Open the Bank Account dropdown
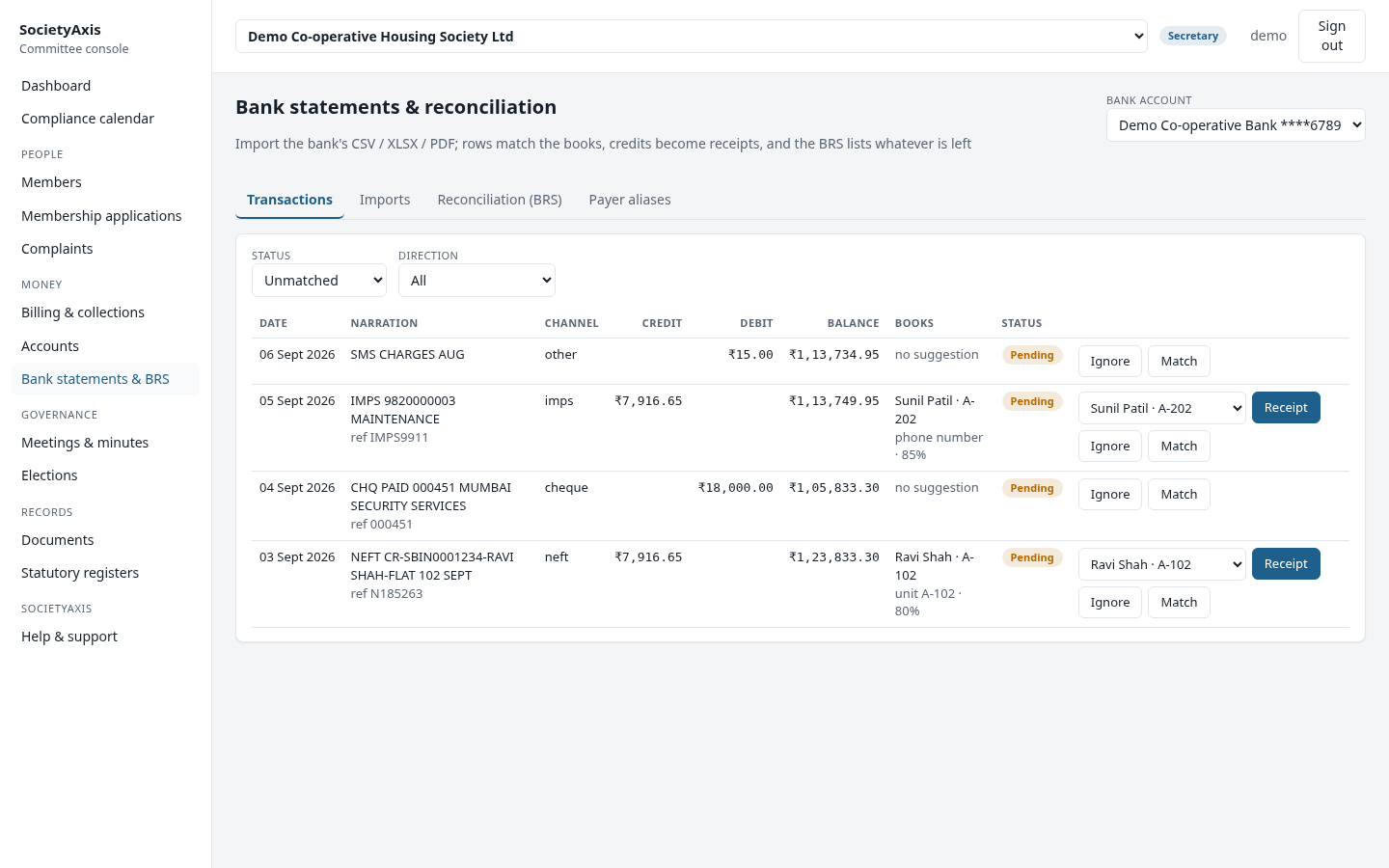This screenshot has width=1389, height=868. pos(1236,125)
